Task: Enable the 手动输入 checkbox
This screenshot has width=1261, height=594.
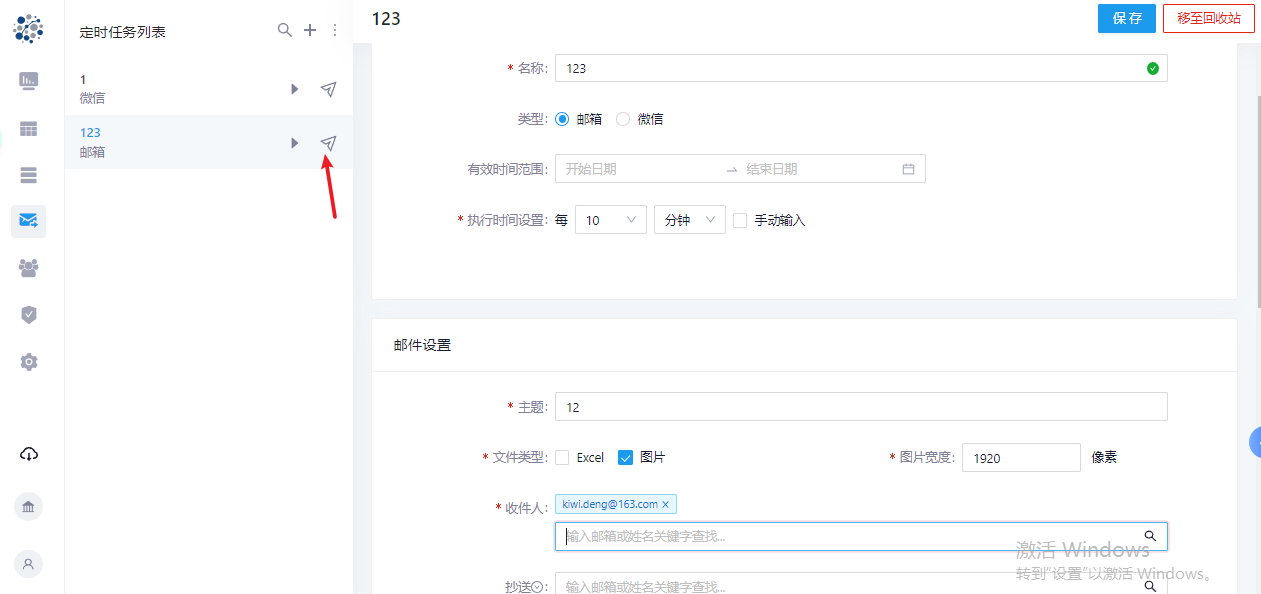Action: point(740,220)
